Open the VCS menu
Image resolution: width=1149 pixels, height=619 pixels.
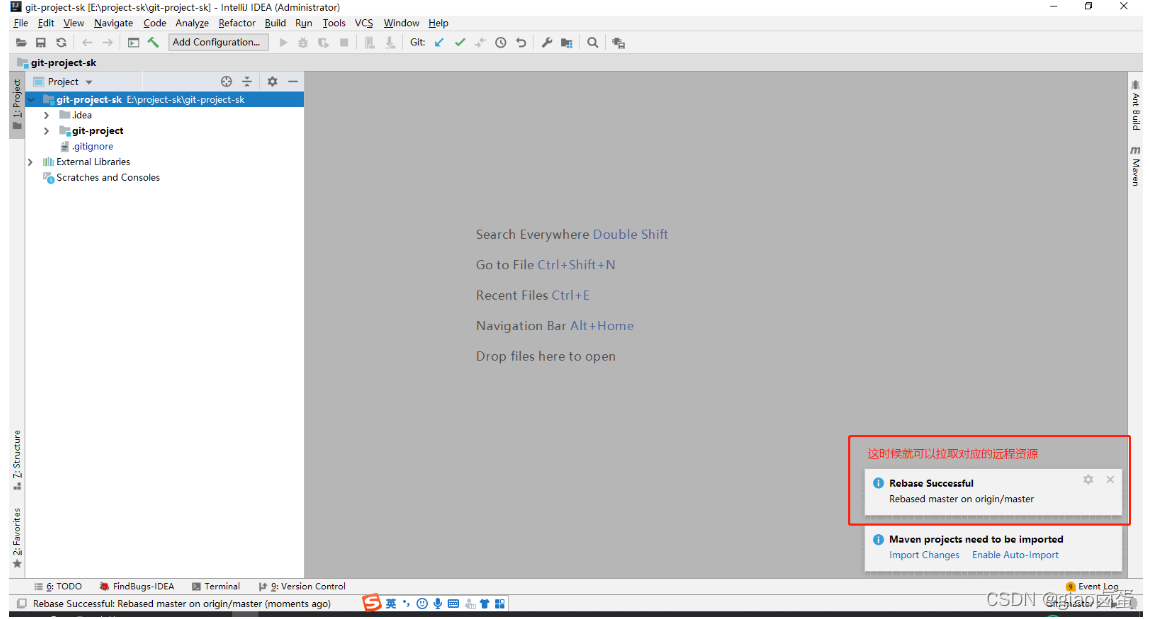tap(364, 23)
